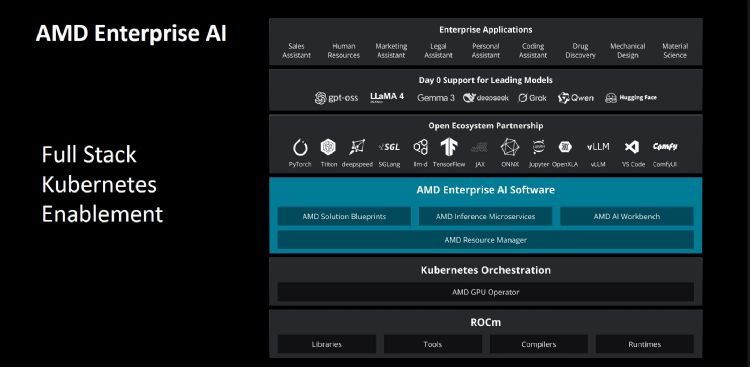This screenshot has width=750, height=367.
Task: Click the Jupyter logo icon
Action: [539, 147]
